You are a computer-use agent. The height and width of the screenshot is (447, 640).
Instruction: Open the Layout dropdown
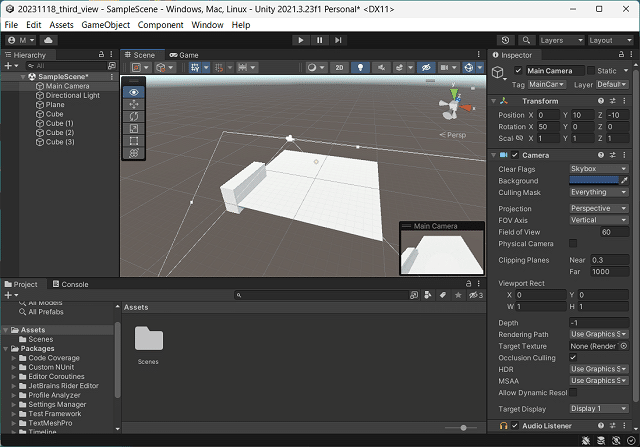point(610,40)
